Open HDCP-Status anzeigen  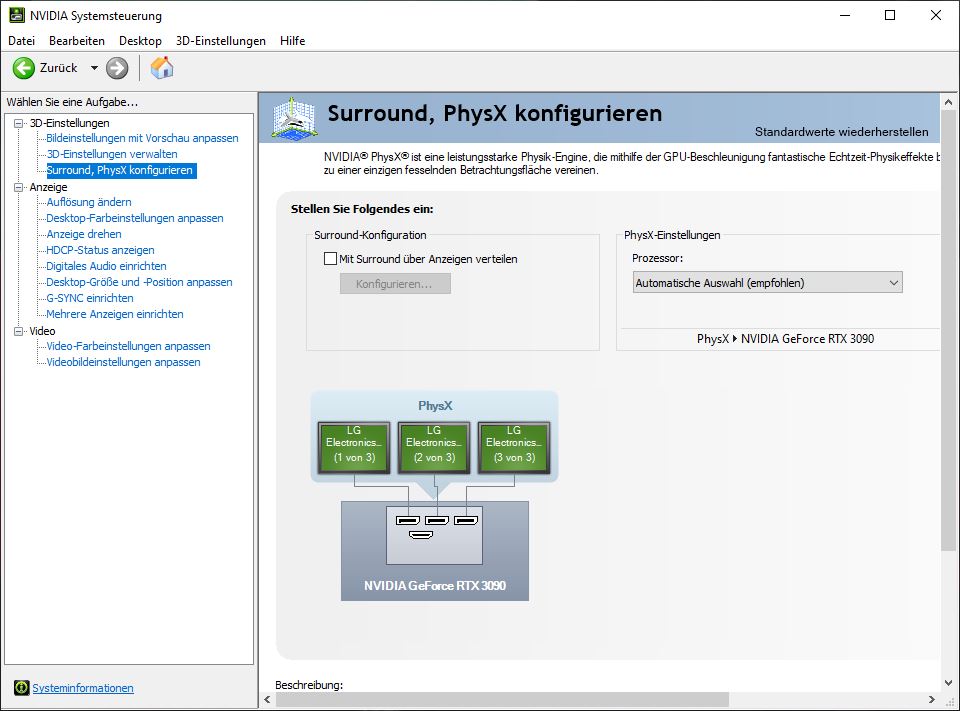point(100,250)
